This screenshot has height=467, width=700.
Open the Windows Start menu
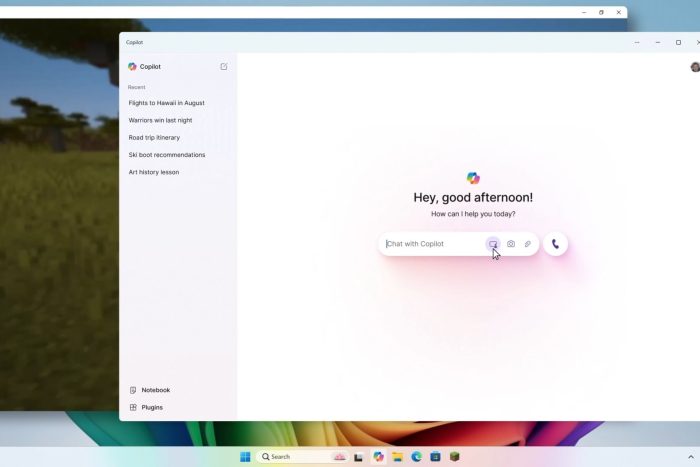click(x=245, y=457)
